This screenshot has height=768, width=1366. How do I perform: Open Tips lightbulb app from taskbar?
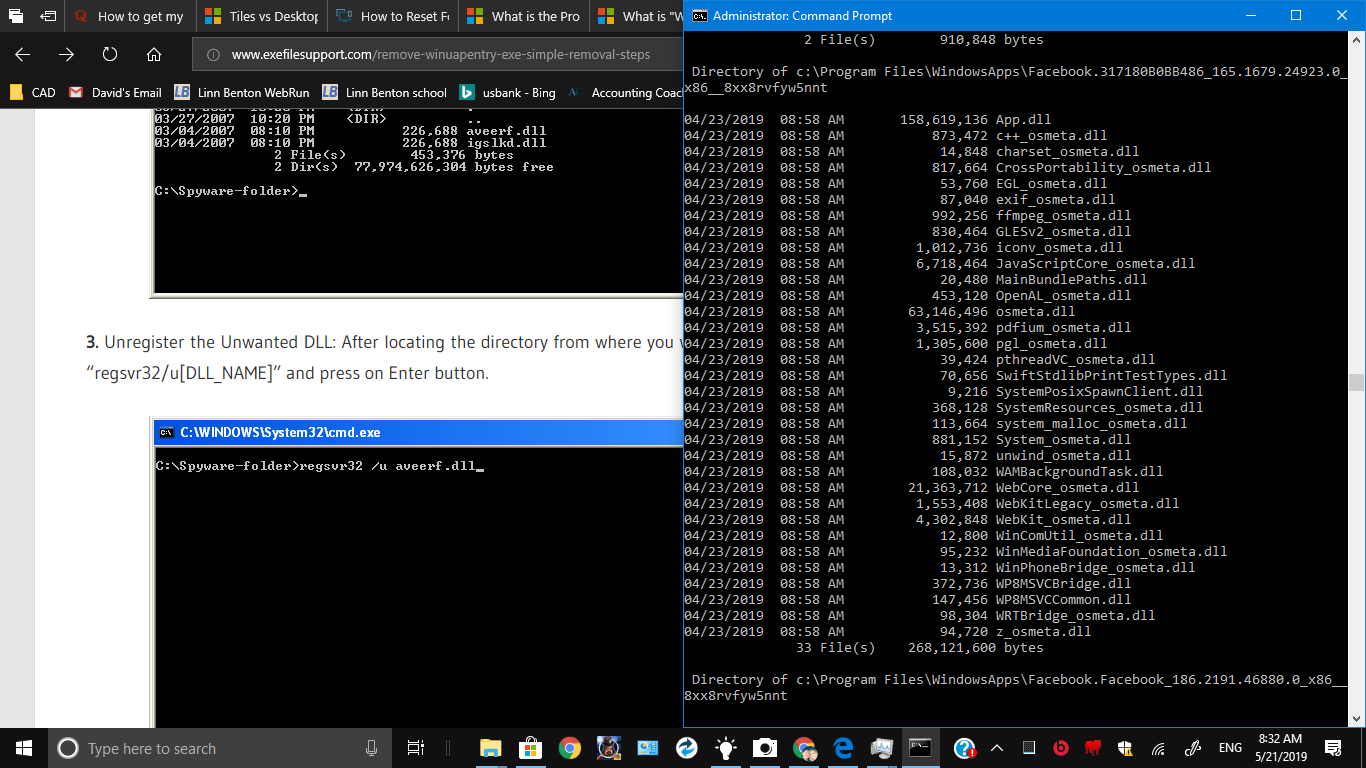[x=726, y=748]
